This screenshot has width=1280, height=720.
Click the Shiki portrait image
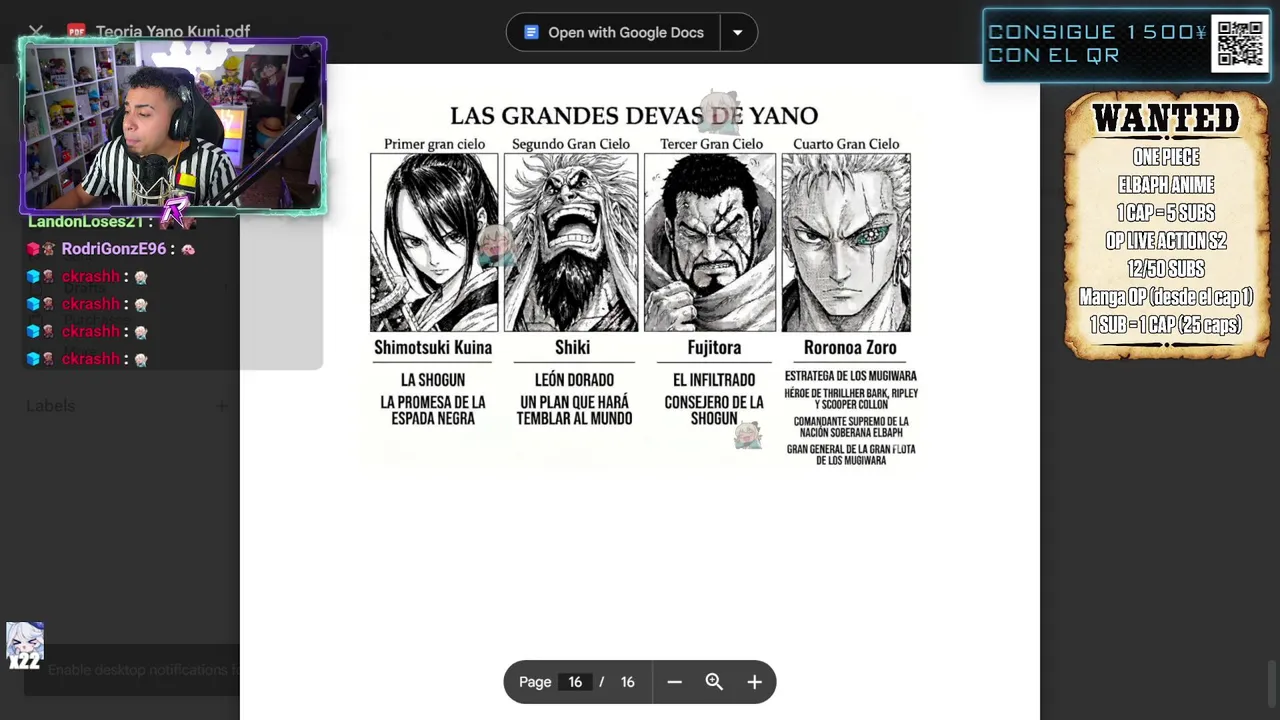coord(571,242)
